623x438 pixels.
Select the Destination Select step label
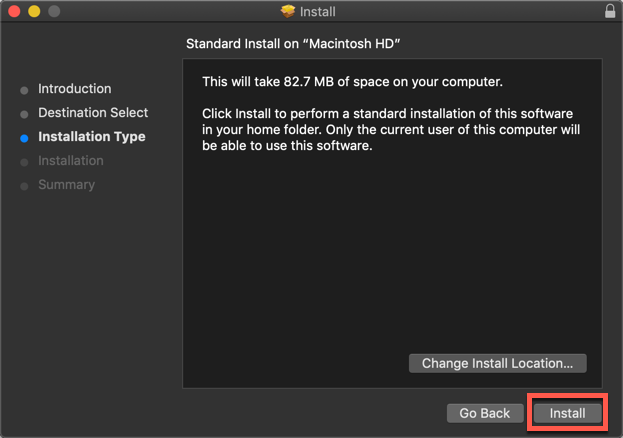pos(93,113)
